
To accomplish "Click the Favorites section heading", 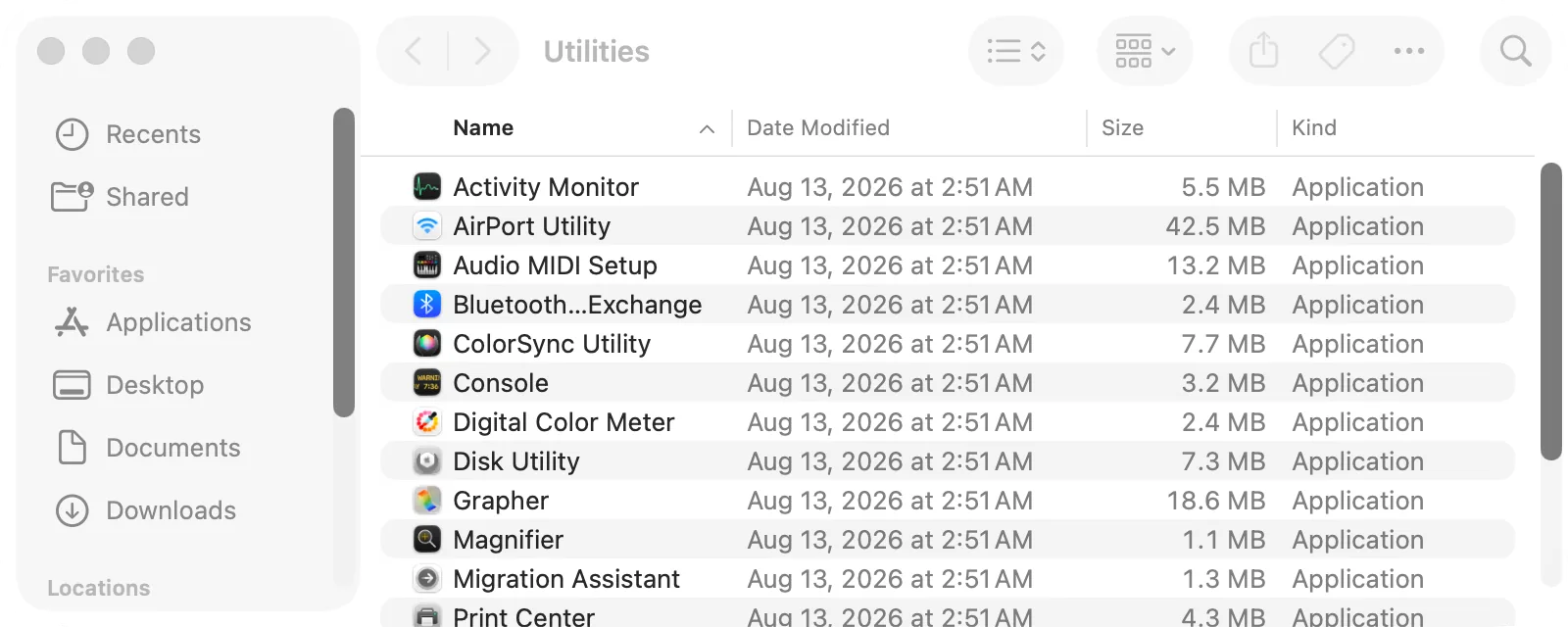I will [96, 274].
